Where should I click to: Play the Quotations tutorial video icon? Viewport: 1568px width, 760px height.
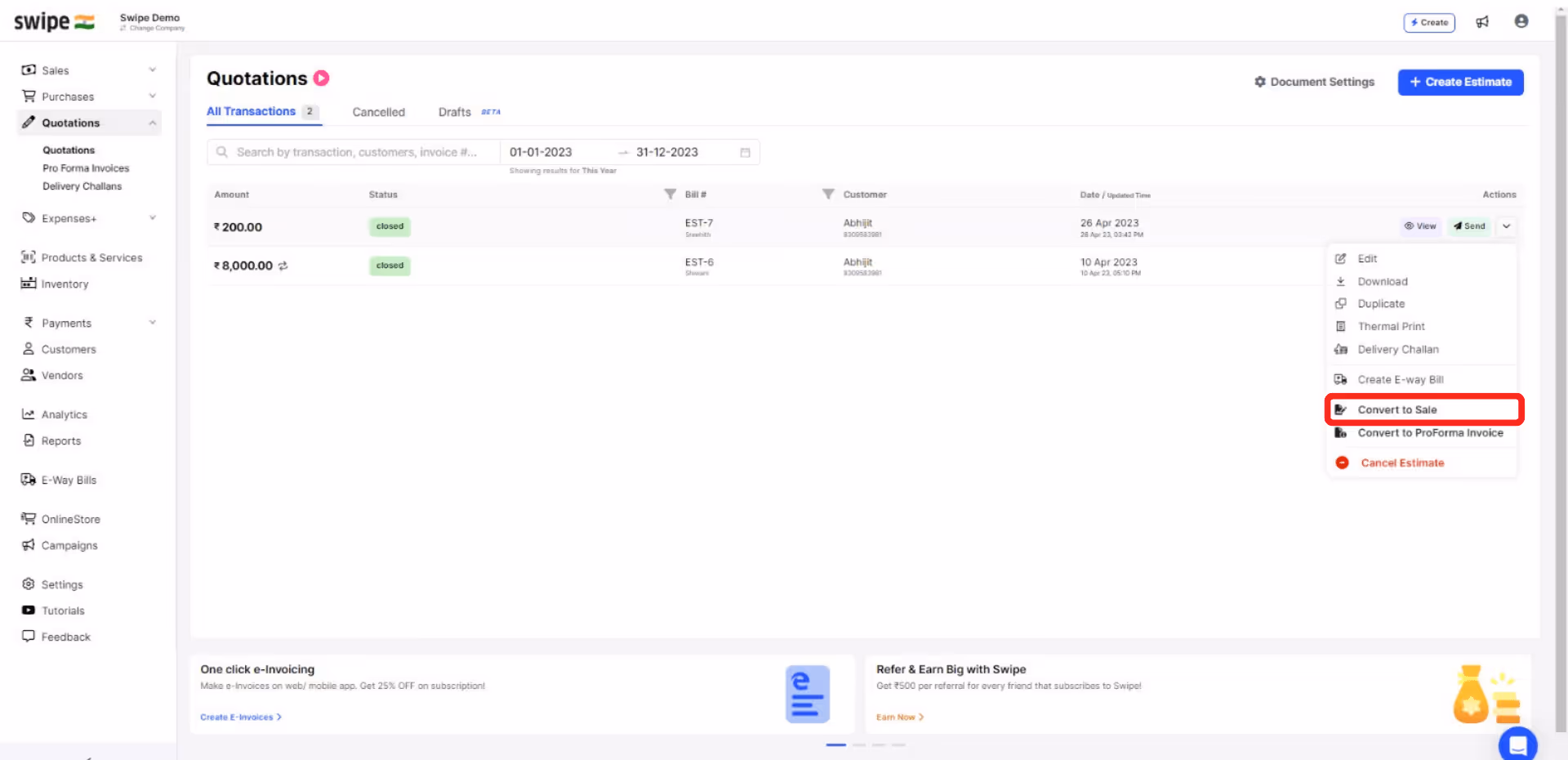tap(322, 78)
